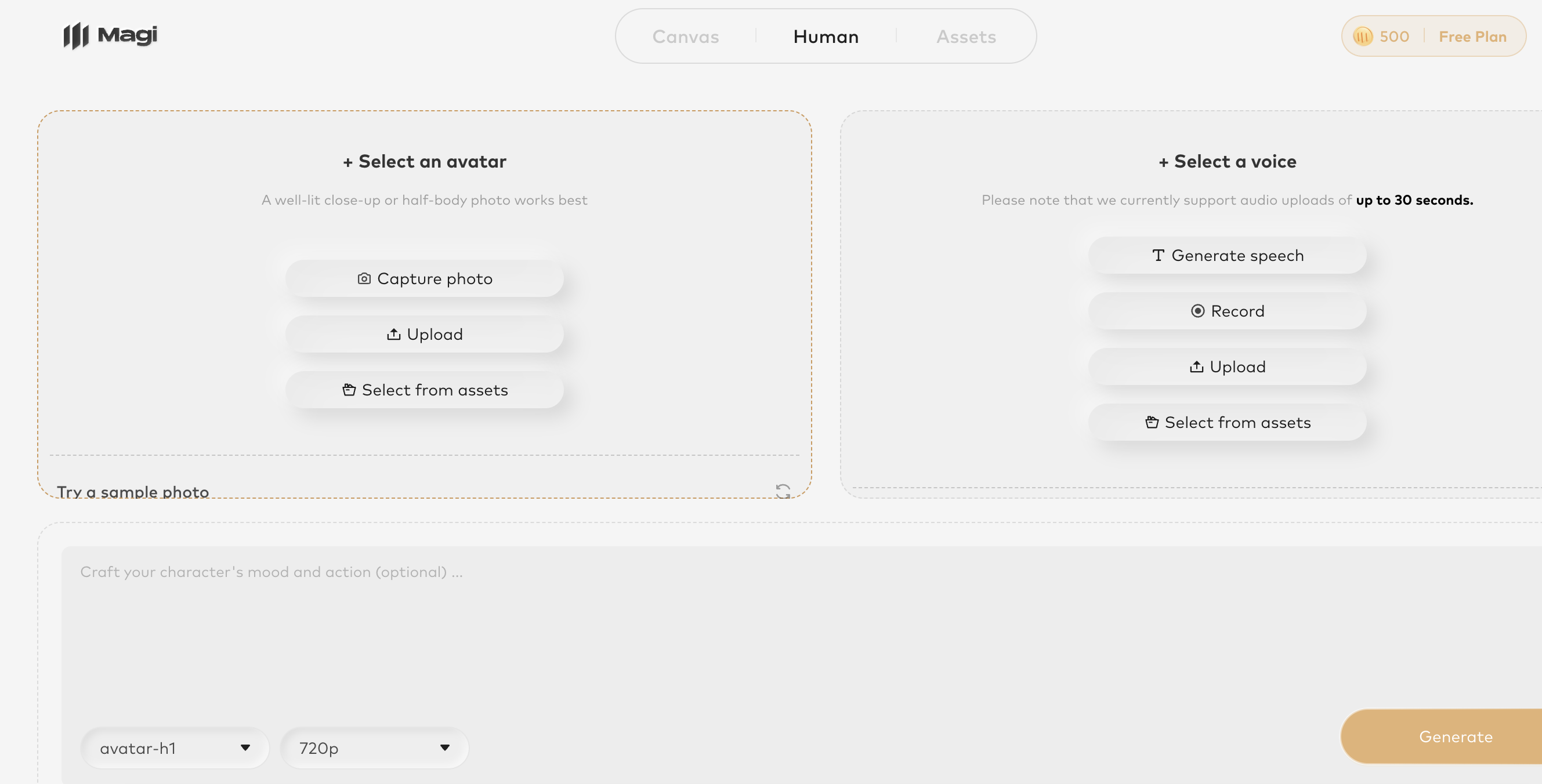Screen dimensions: 1542x784
Task: Click the Generate speech button
Action: [1227, 256]
